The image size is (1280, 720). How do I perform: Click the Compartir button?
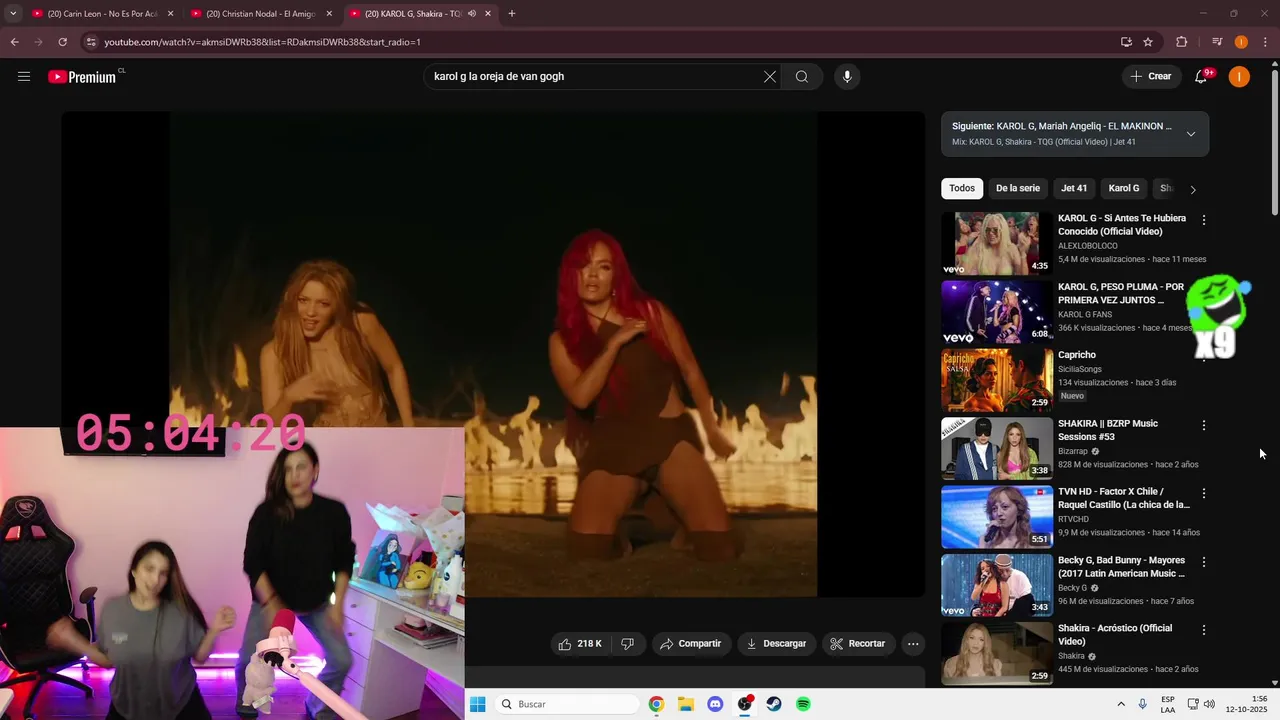pyautogui.click(x=690, y=644)
